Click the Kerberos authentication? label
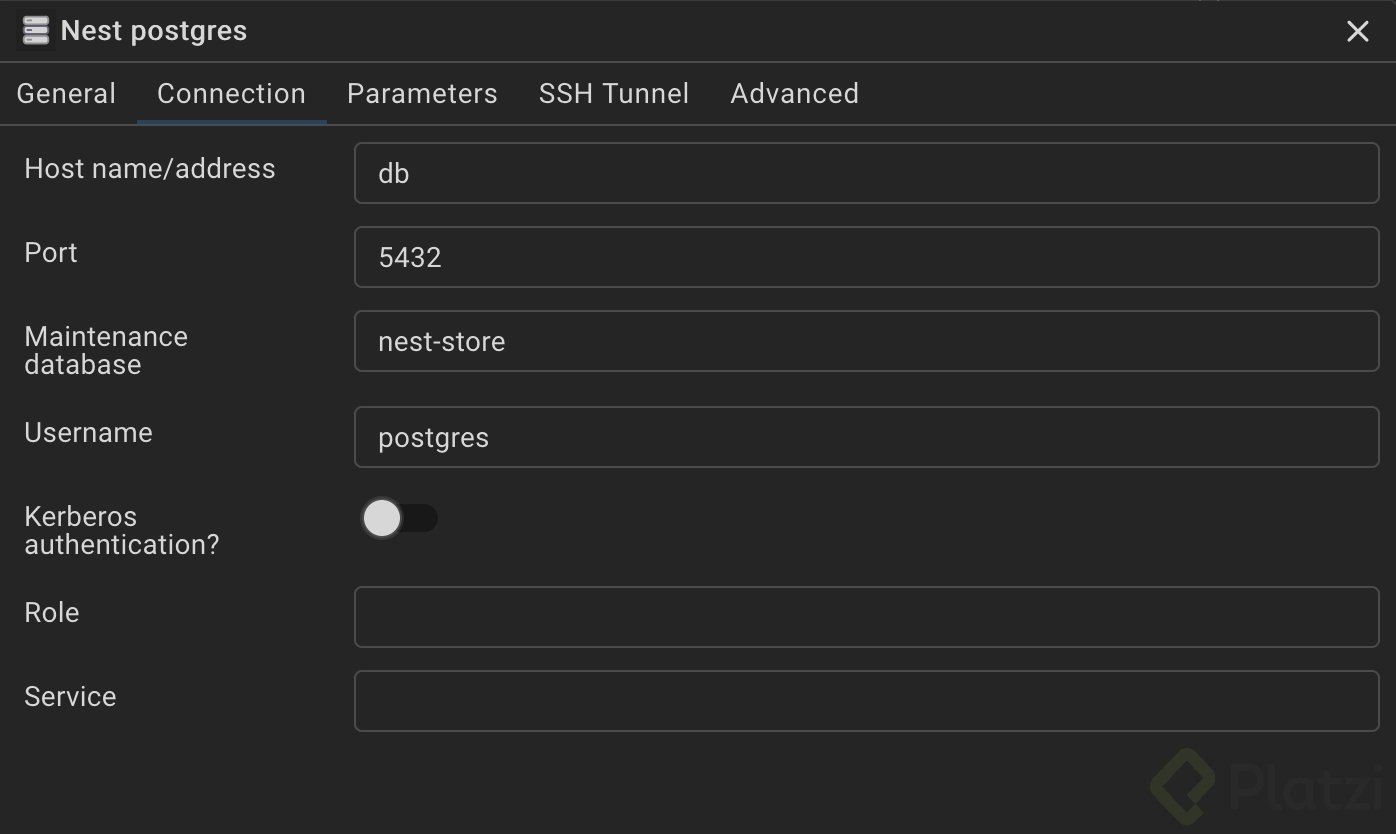This screenshot has height=834, width=1396. [121, 530]
